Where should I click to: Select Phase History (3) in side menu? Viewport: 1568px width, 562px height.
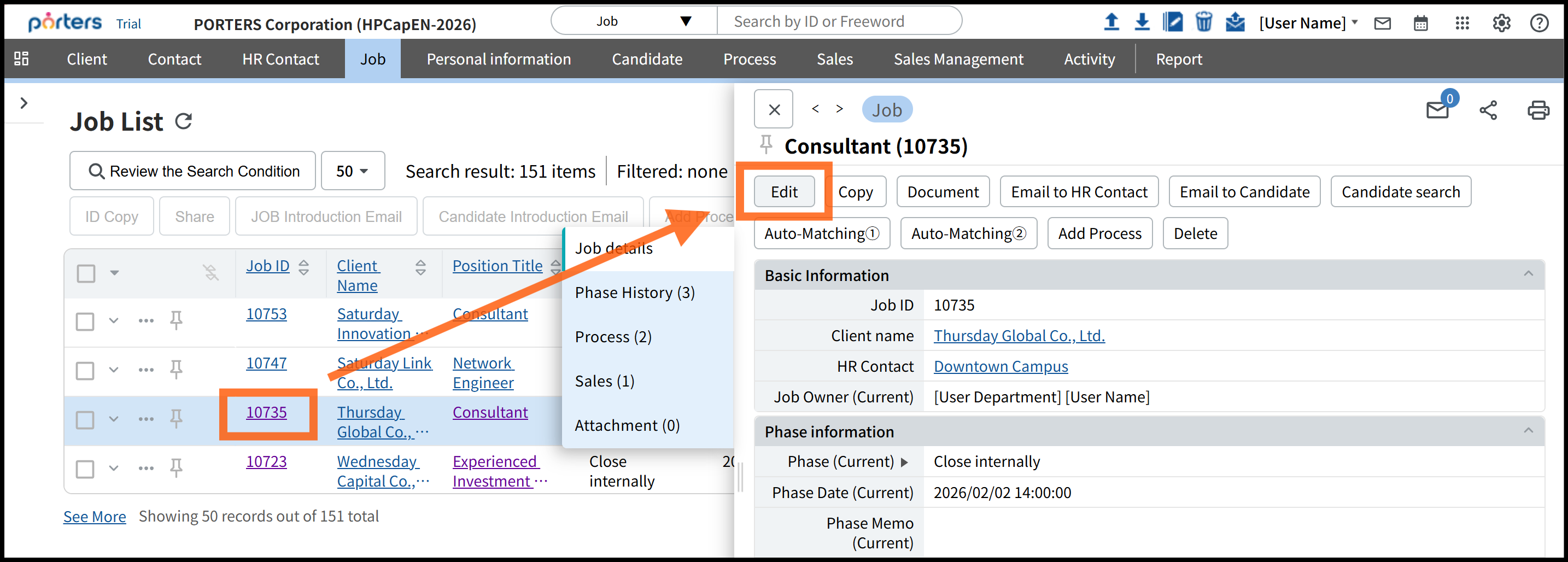coord(634,293)
